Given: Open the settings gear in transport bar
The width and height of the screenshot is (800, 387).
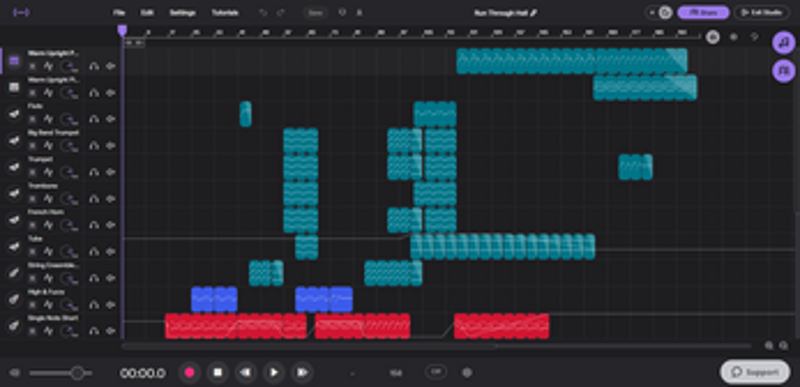Looking at the screenshot, I should 467,373.
